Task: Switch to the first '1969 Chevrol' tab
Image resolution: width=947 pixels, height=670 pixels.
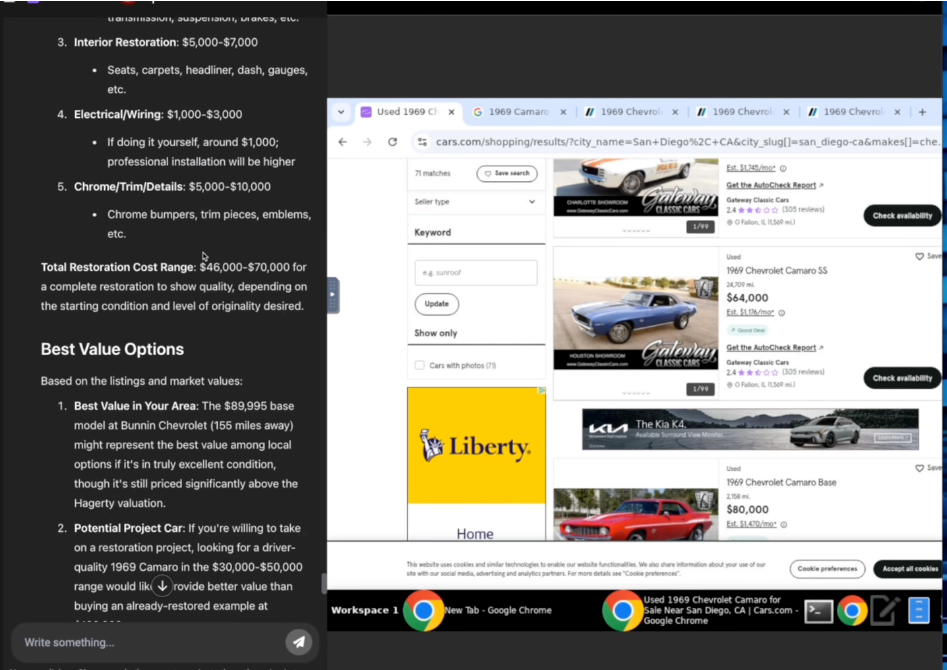Action: tap(631, 112)
